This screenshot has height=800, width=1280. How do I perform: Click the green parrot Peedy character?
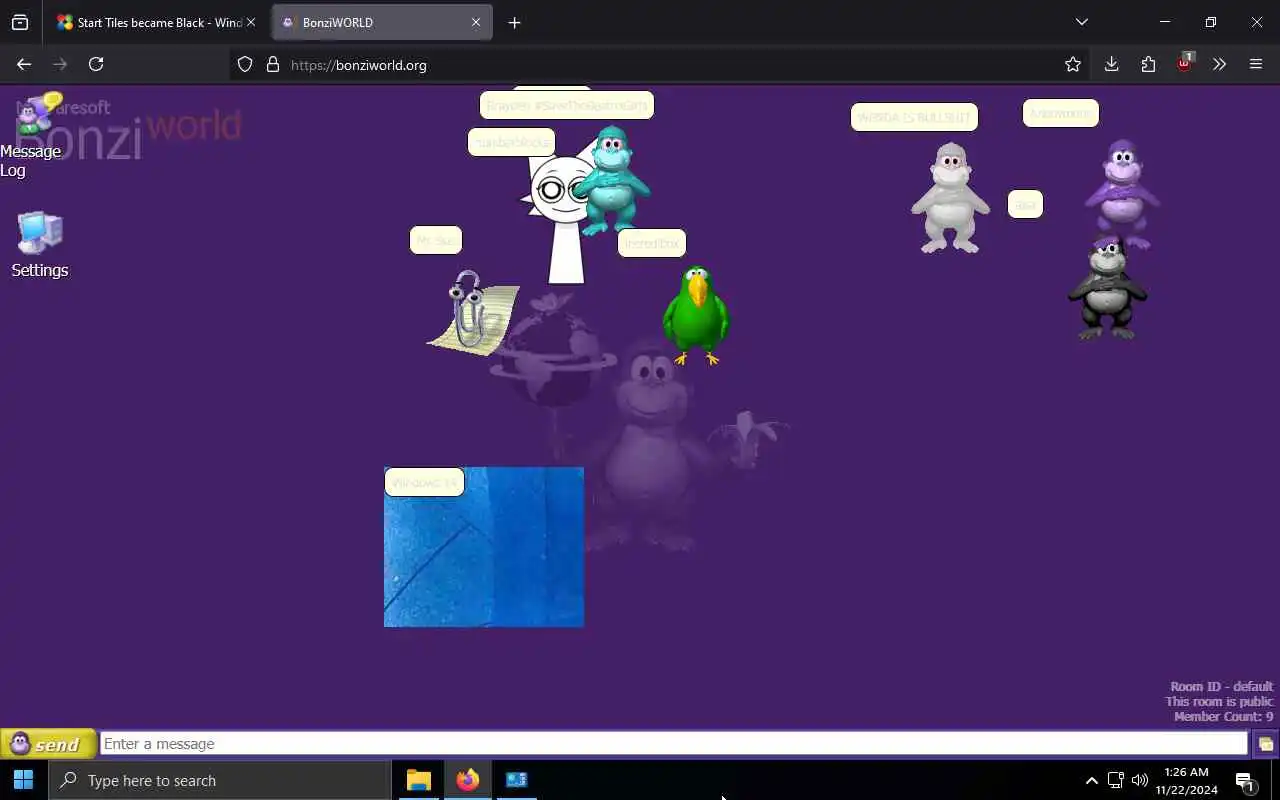pos(695,315)
